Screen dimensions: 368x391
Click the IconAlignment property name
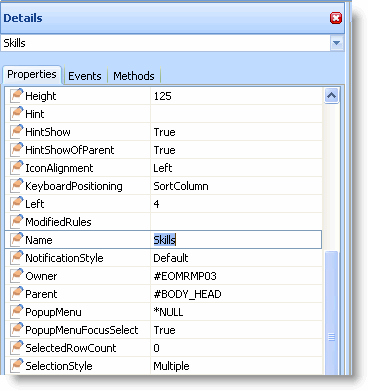pos(59,168)
